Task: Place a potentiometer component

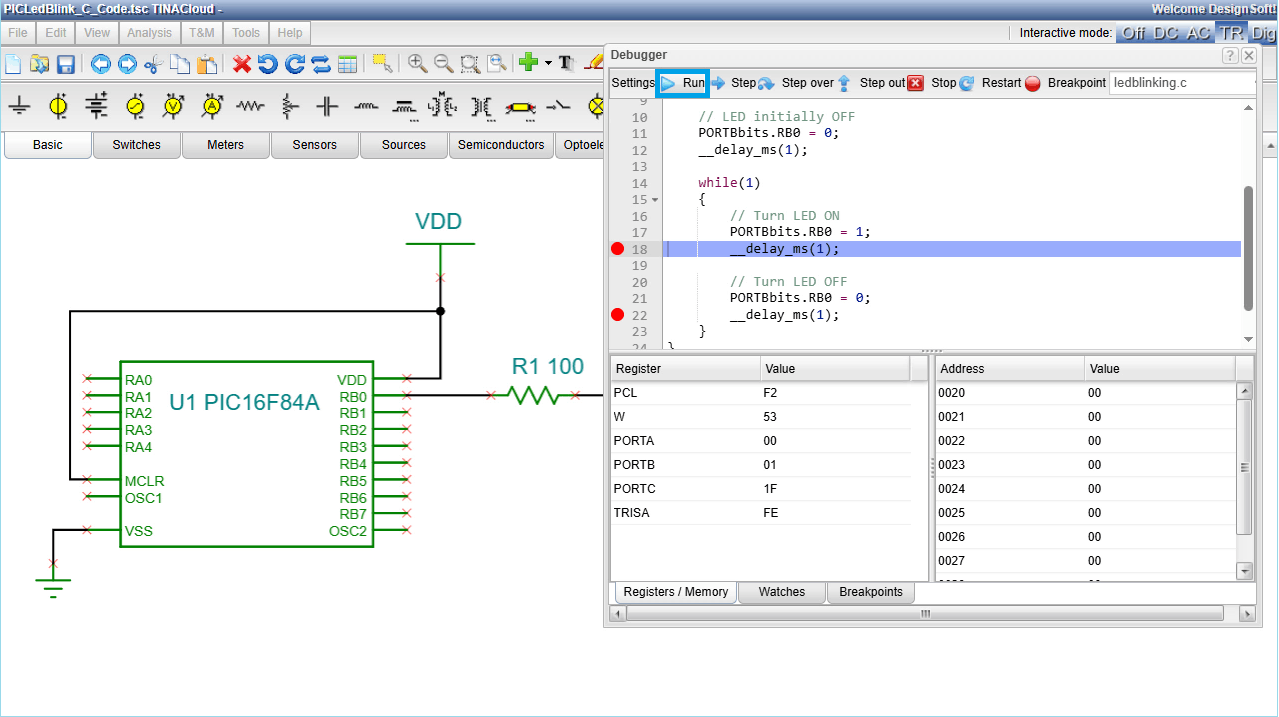Action: pyautogui.click(x=289, y=105)
